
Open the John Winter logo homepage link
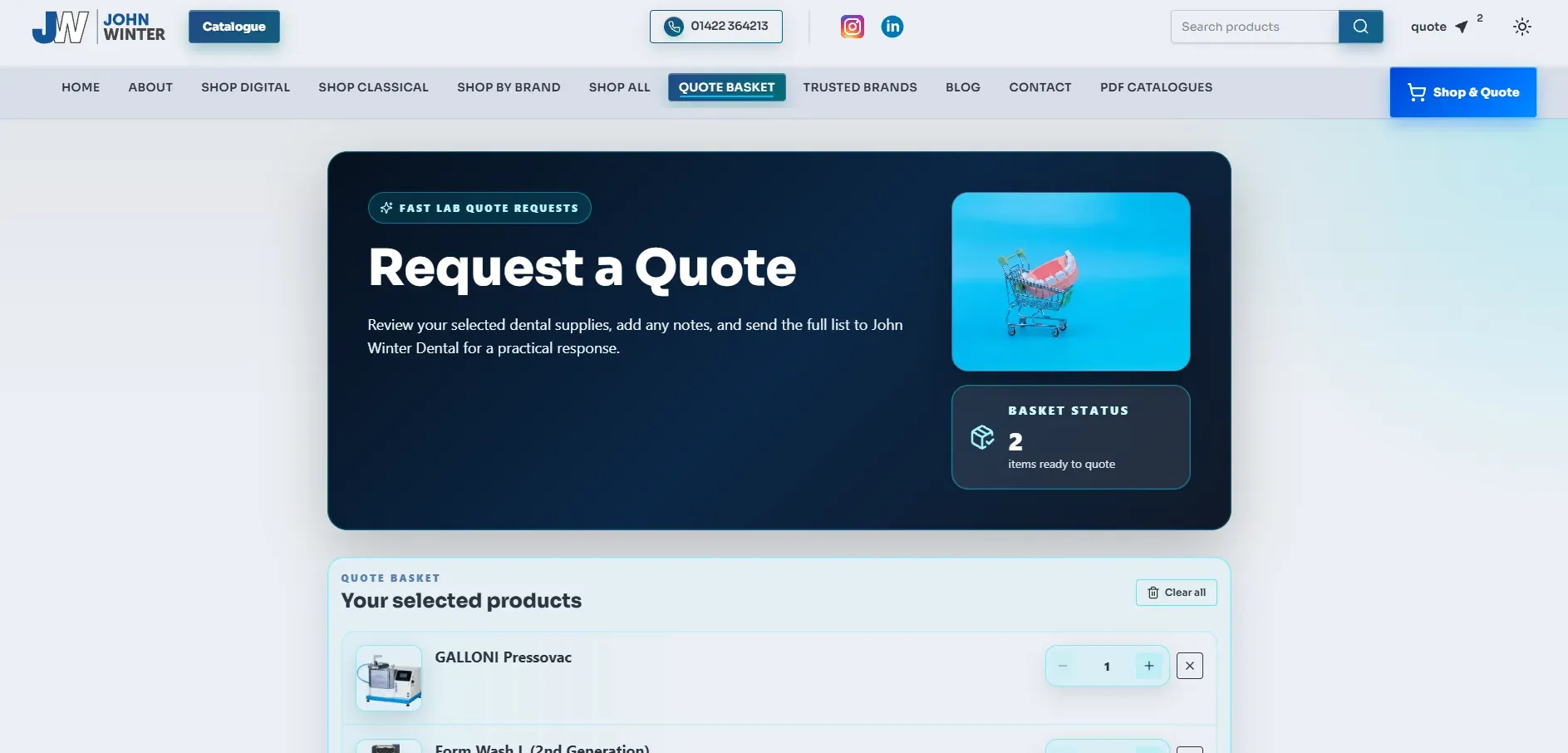pos(98,27)
